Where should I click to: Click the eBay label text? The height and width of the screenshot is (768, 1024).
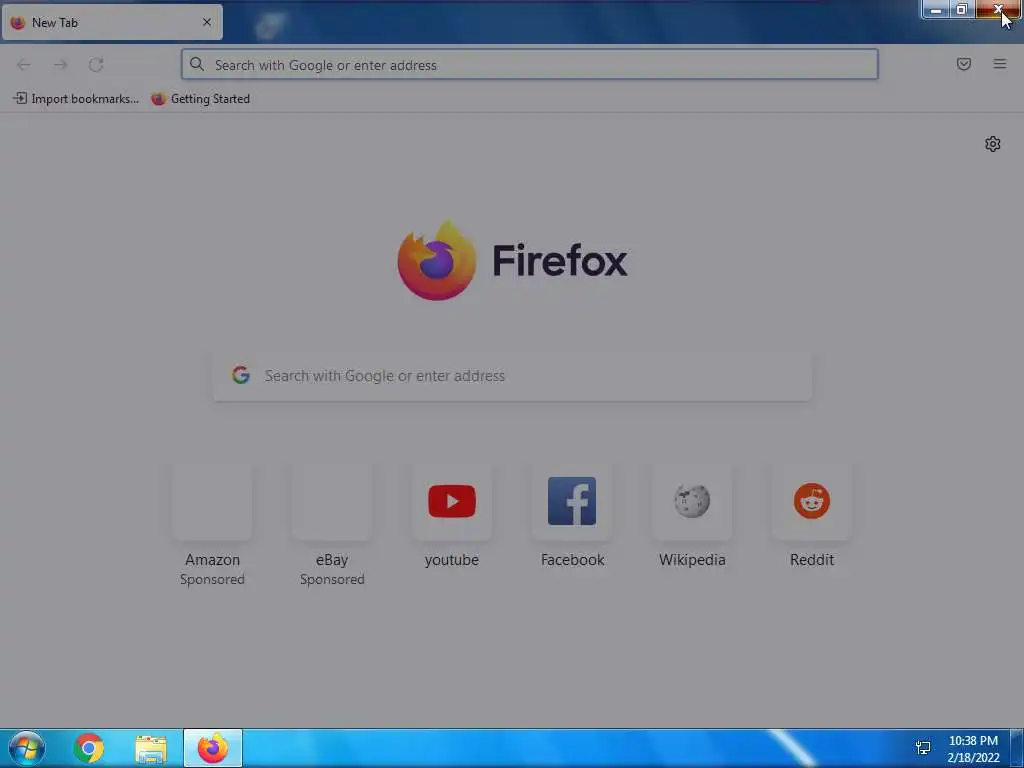pos(332,560)
